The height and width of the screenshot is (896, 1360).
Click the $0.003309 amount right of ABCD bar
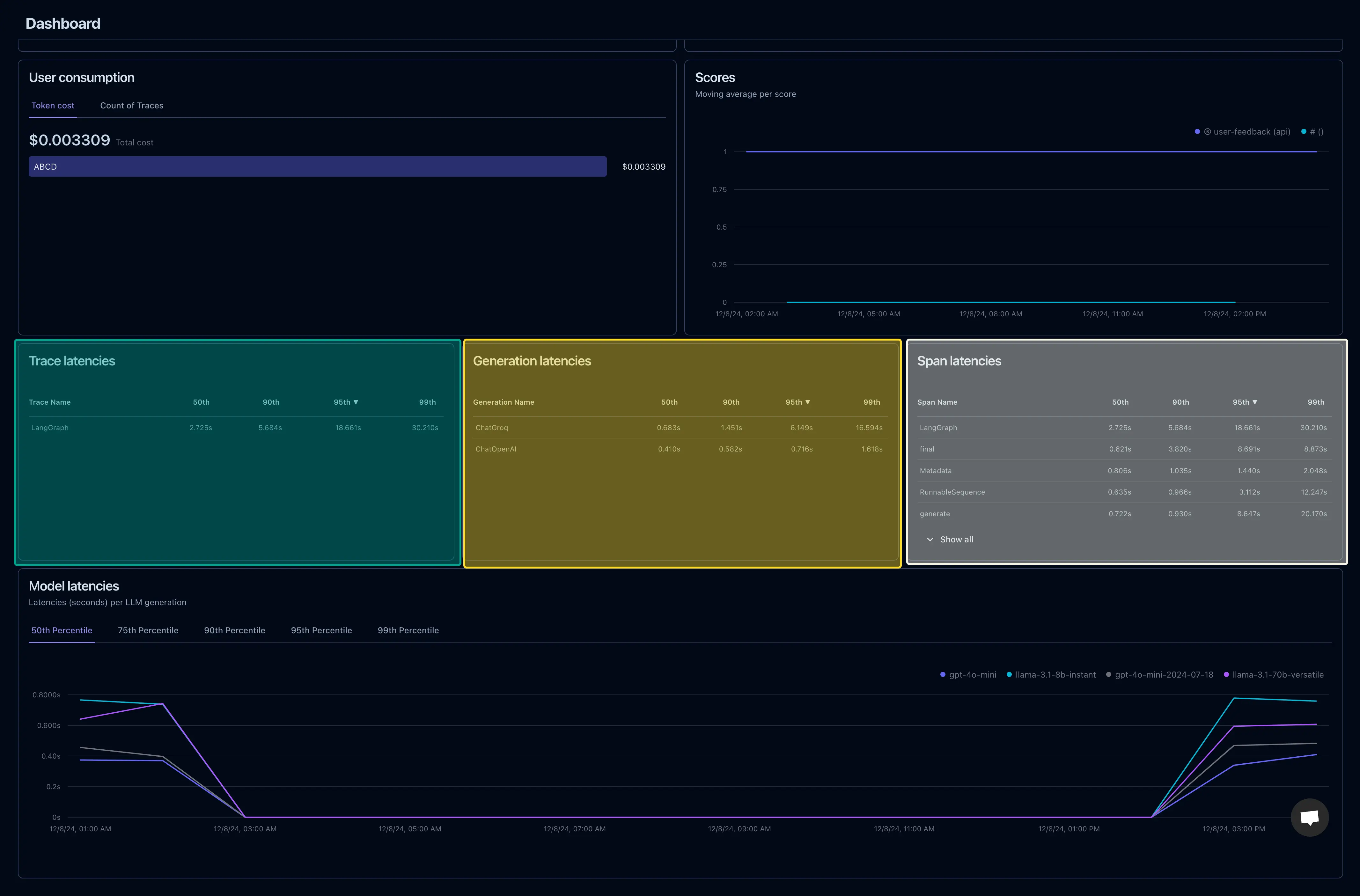(x=643, y=167)
